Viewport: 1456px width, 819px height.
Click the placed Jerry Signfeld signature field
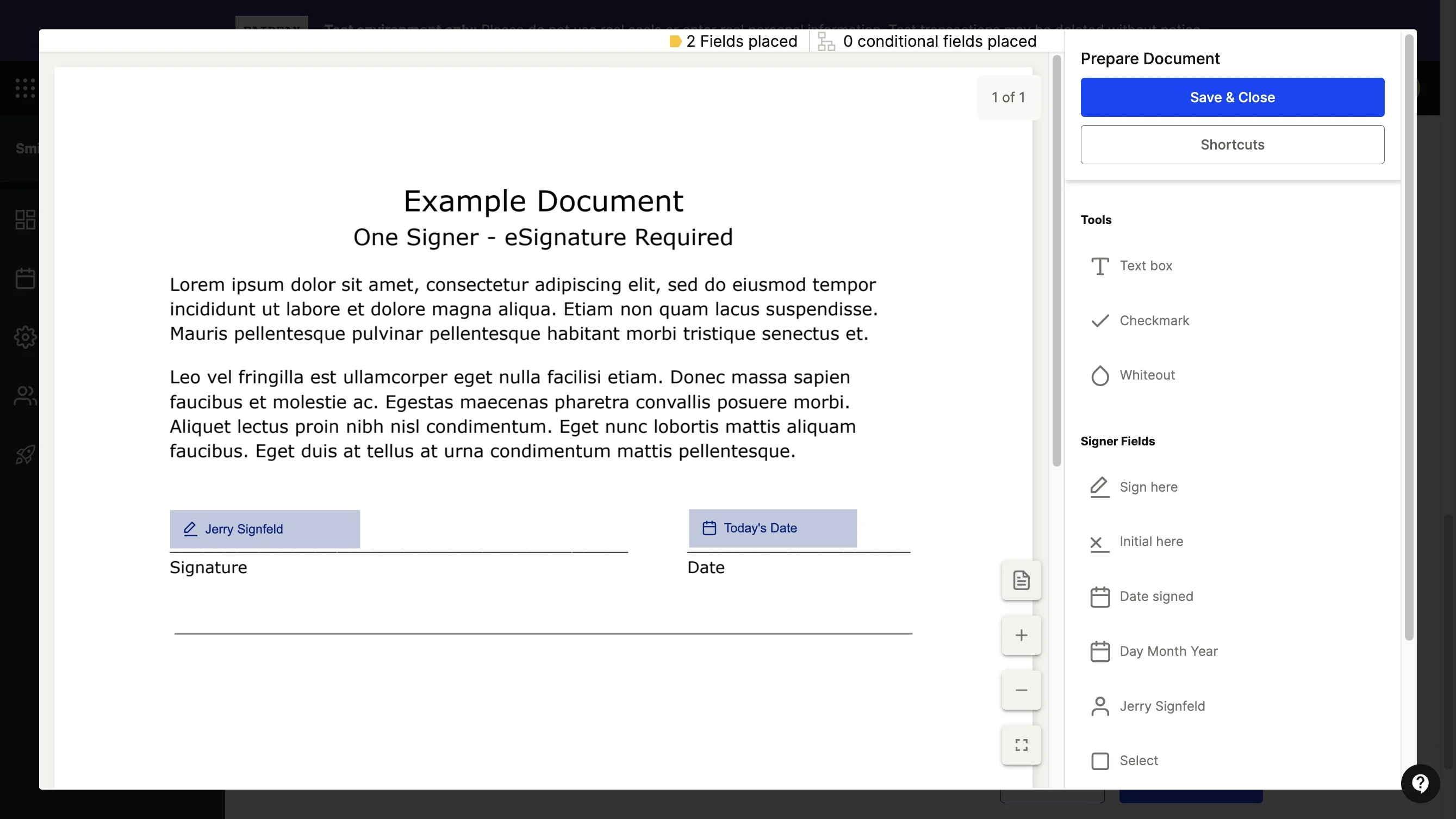click(x=265, y=529)
